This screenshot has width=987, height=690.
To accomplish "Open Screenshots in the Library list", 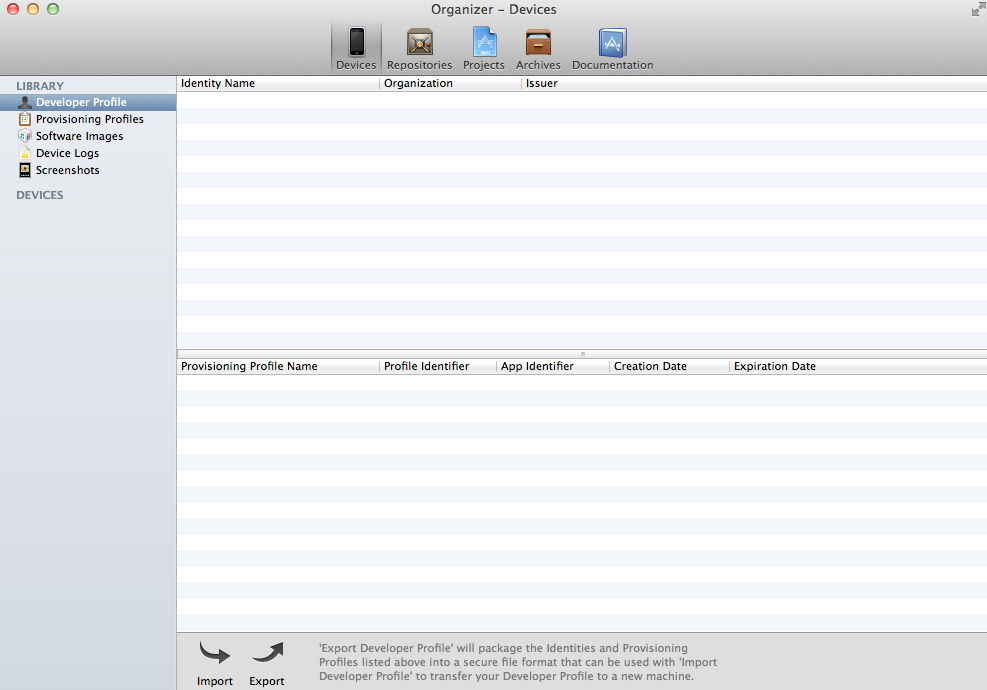I will point(88,170).
